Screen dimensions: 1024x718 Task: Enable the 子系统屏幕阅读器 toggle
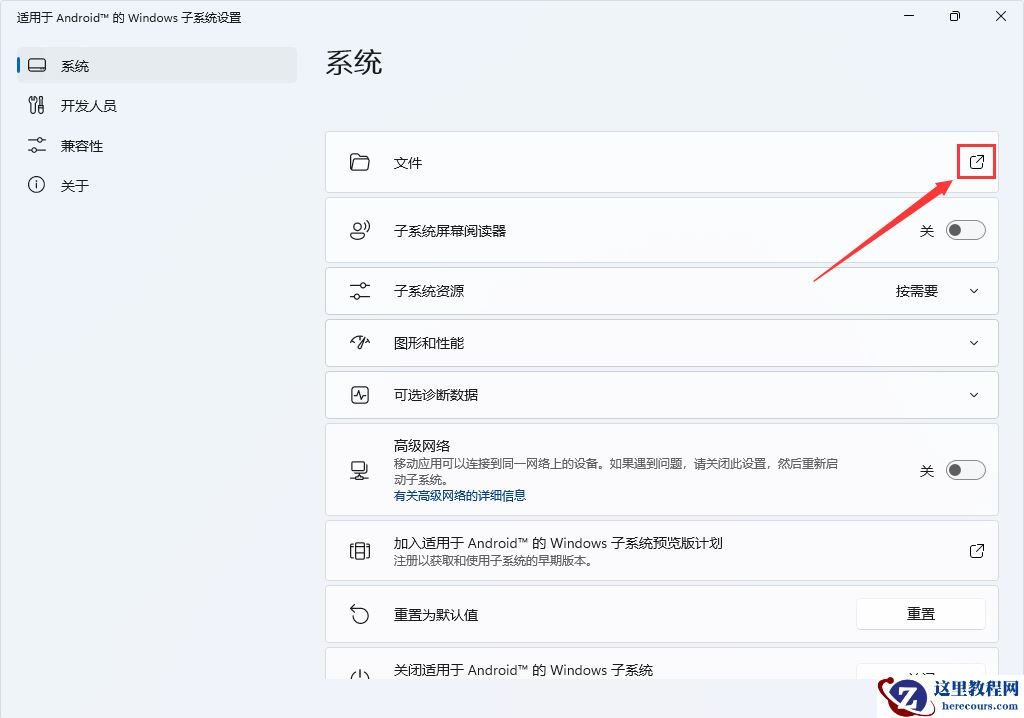[x=964, y=229]
